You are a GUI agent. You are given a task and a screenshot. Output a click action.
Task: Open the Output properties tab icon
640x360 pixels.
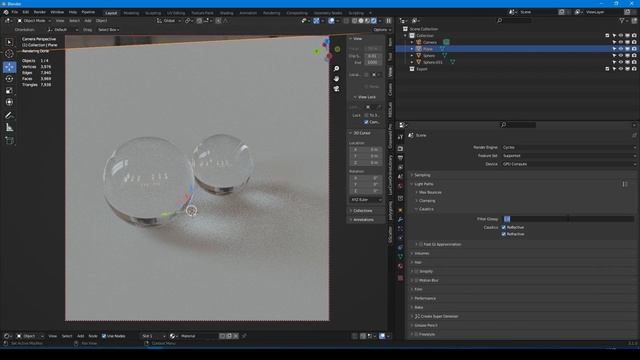400,158
